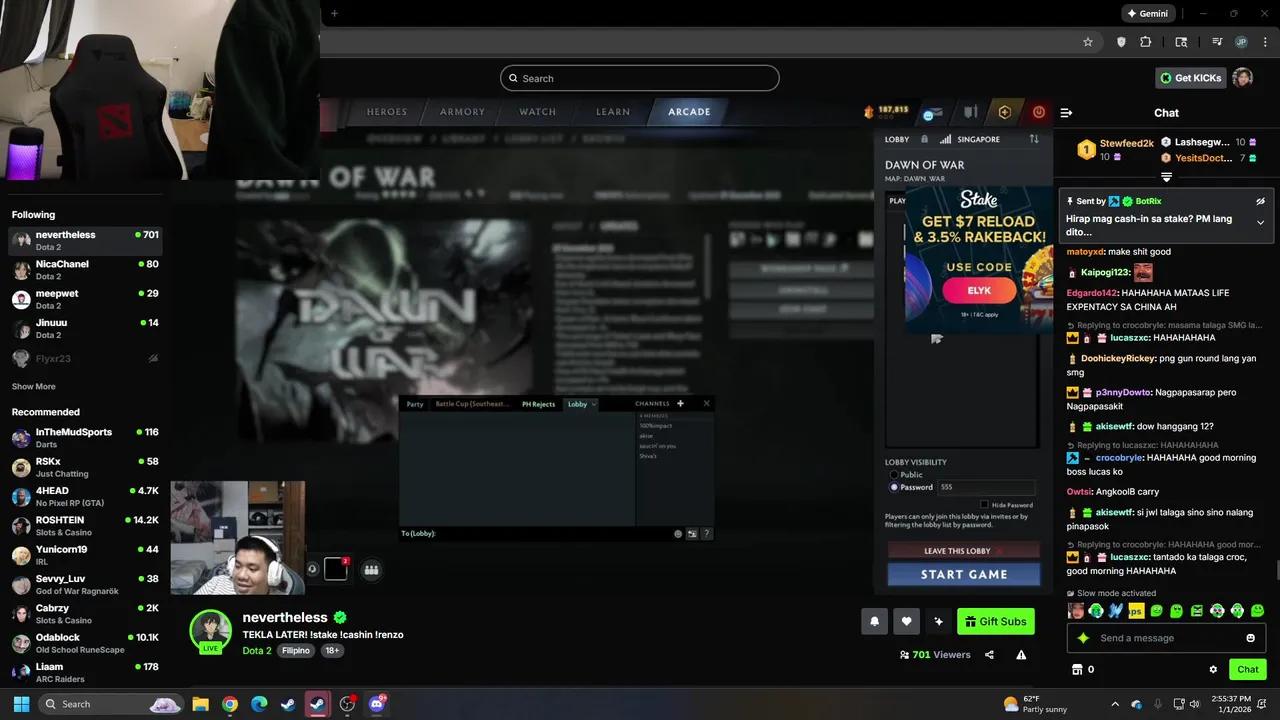This screenshot has width=1280, height=720.
Task: Open Discord from the taskbar
Action: pos(377,704)
